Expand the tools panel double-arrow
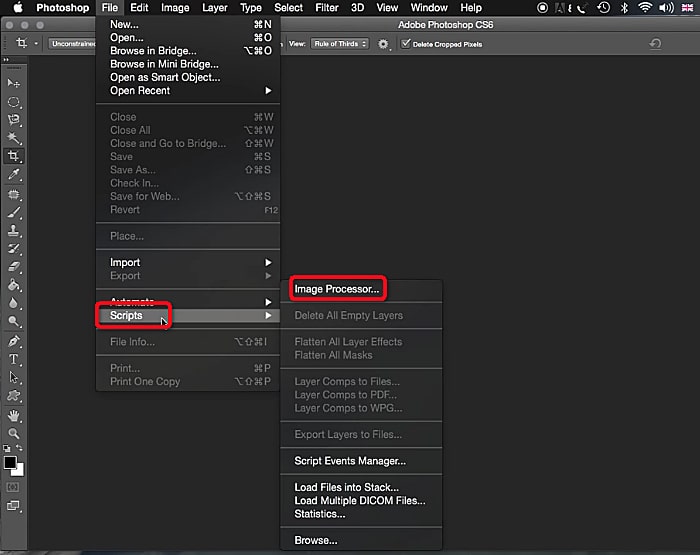The height and width of the screenshot is (555, 700). pos(6,59)
